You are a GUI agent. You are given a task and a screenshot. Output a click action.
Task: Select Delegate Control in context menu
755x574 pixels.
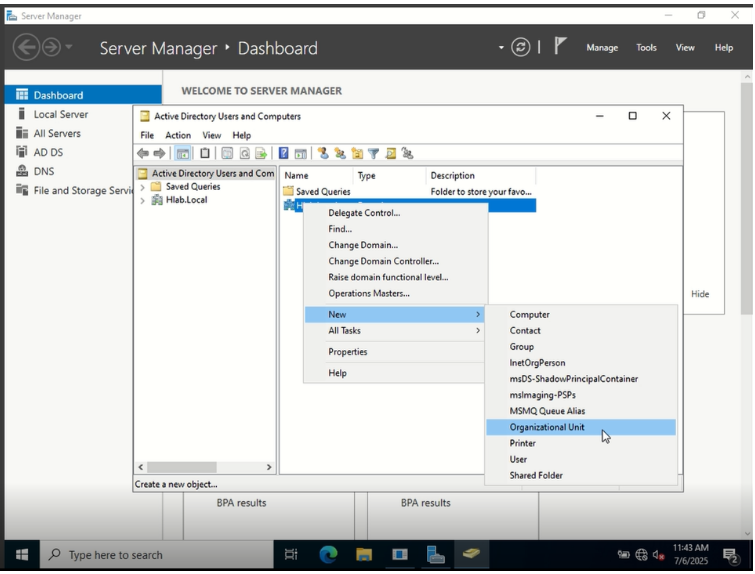click(394, 213)
